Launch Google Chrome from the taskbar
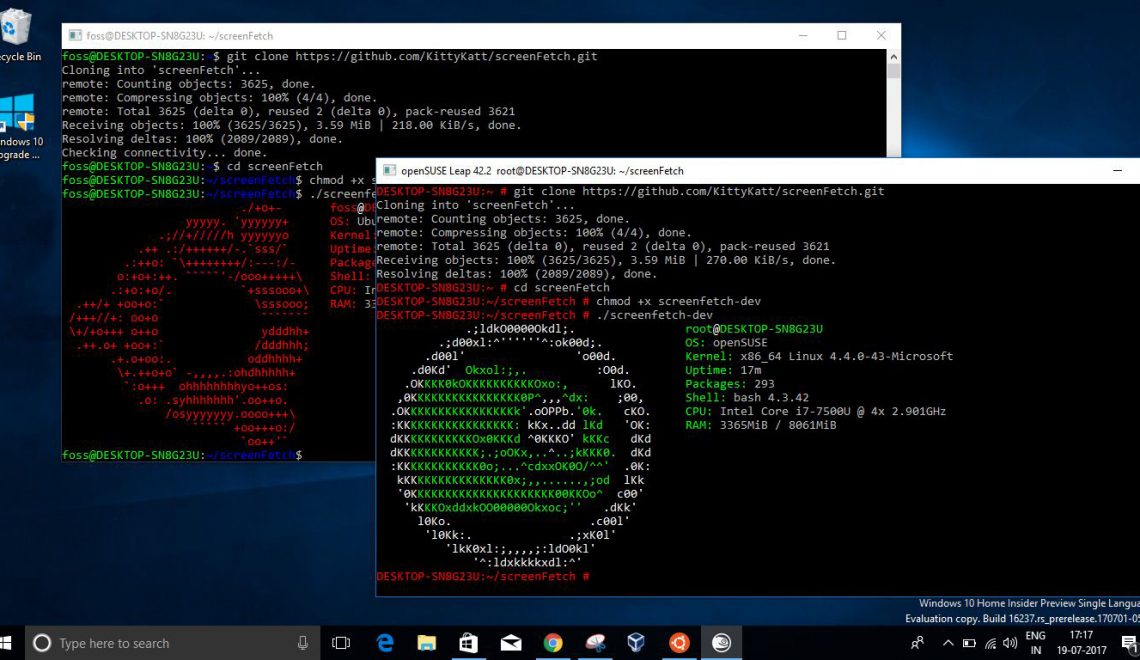The height and width of the screenshot is (660, 1140). coord(553,643)
